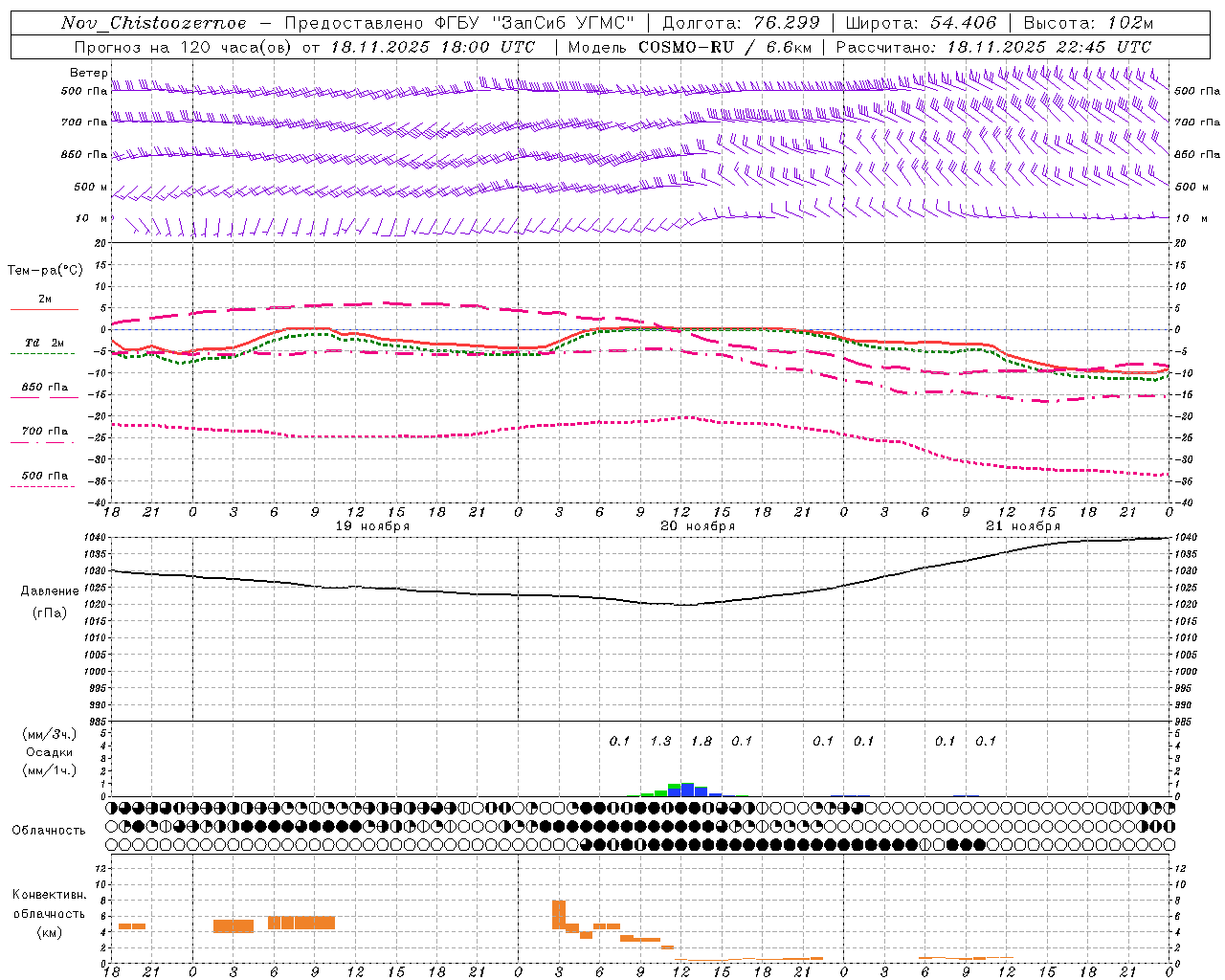Click the Конвективн. convective cloud label
Viewport: 1225px width, 980px height.
tap(50, 895)
